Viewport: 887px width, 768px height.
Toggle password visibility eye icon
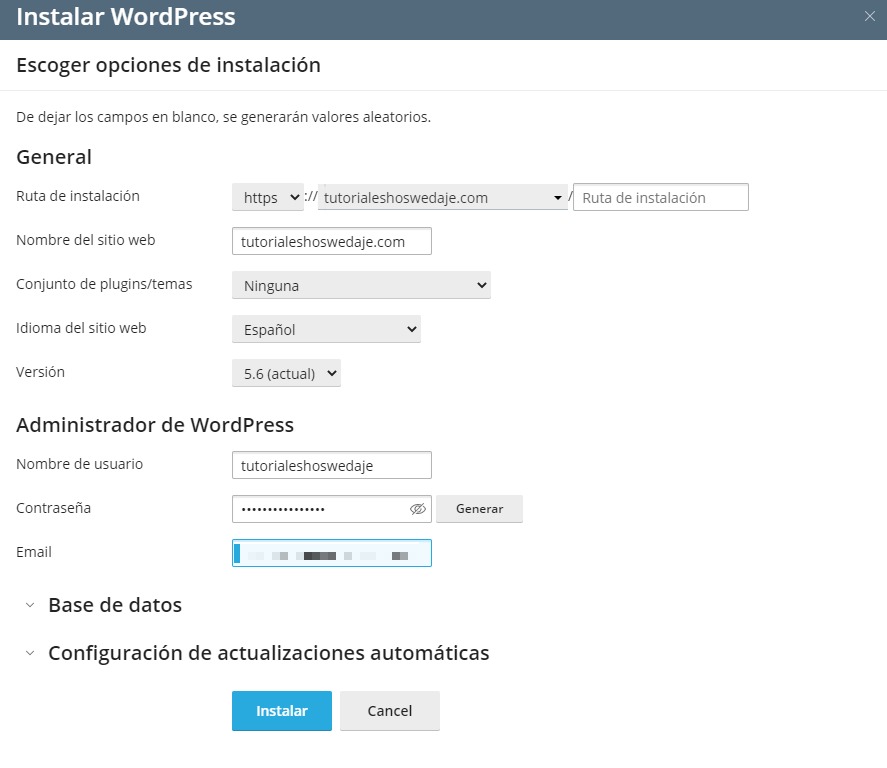tap(417, 509)
